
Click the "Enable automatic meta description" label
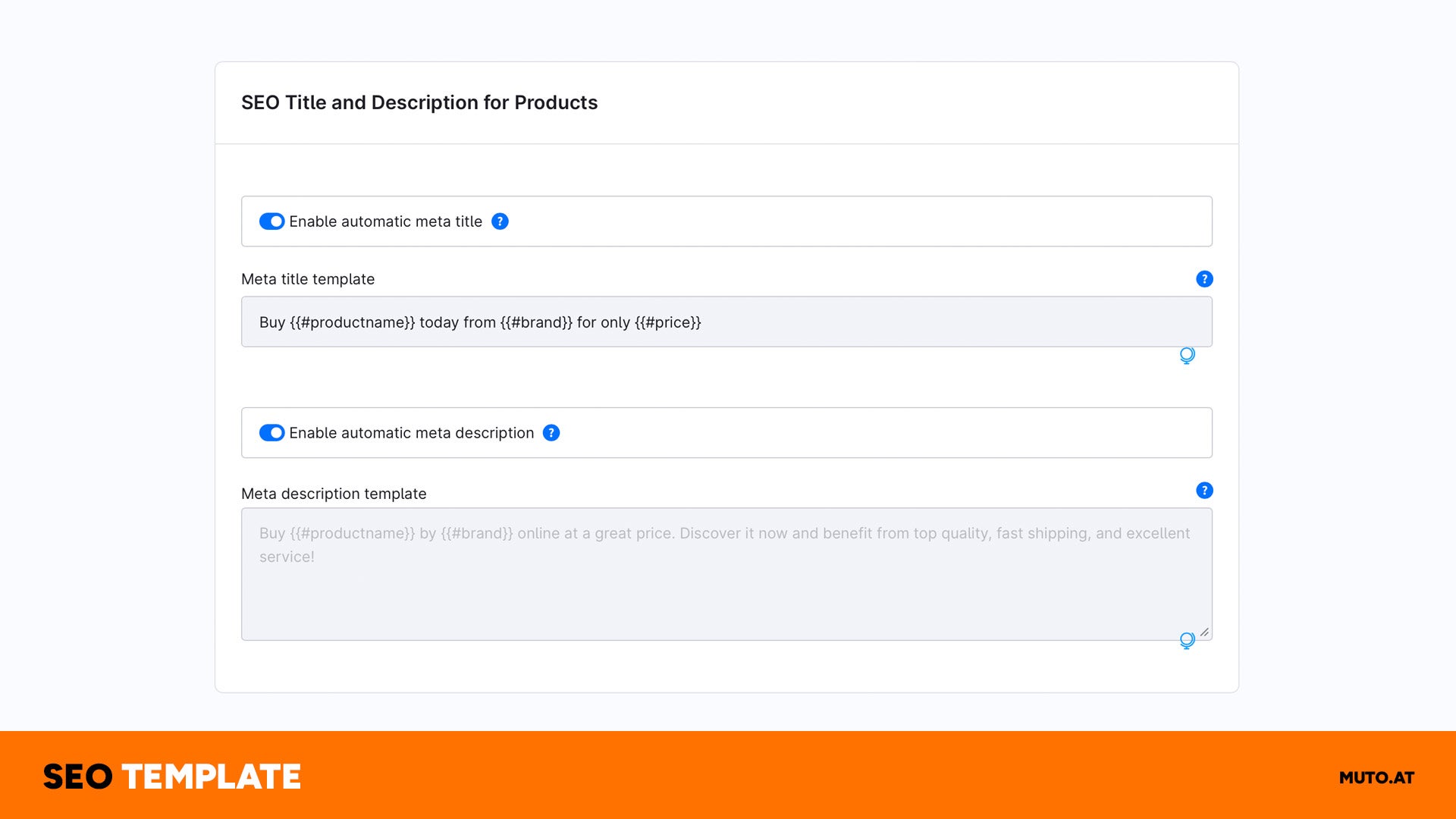pyautogui.click(x=411, y=433)
